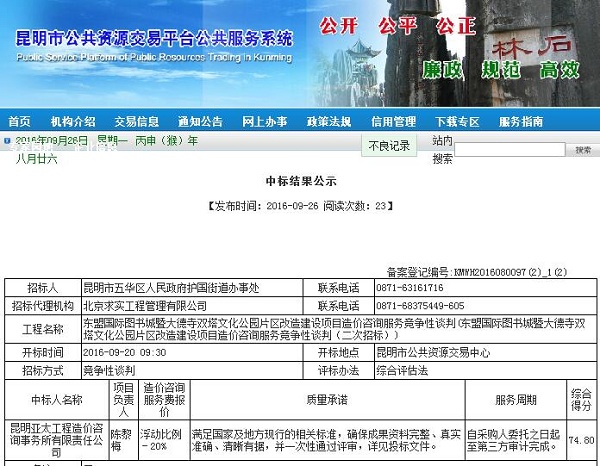Screen dimensions: 600x466
Task: Click the 备案登记编号 registration number text
Action: tap(476, 271)
